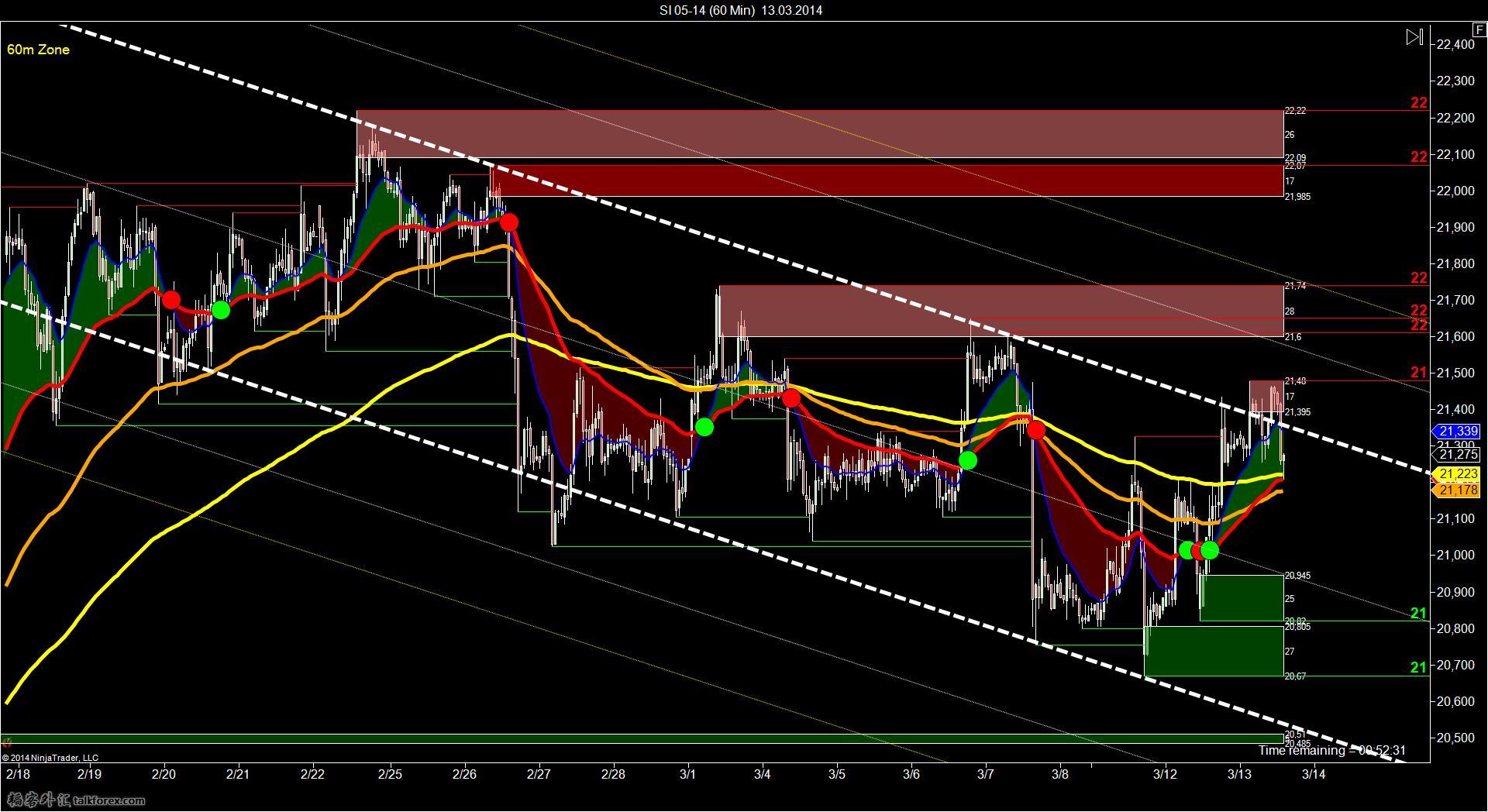Click the red signal dot on 3/4

tap(790, 399)
